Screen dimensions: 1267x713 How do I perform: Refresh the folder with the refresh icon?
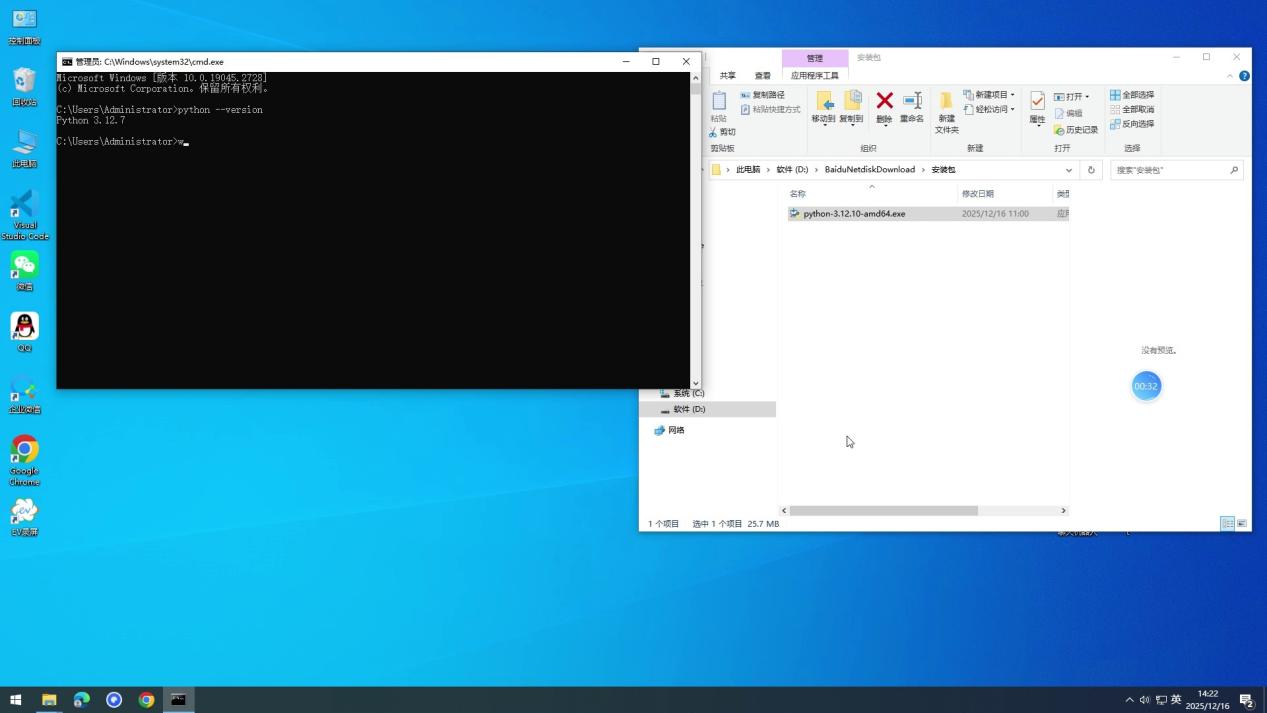pos(1091,169)
